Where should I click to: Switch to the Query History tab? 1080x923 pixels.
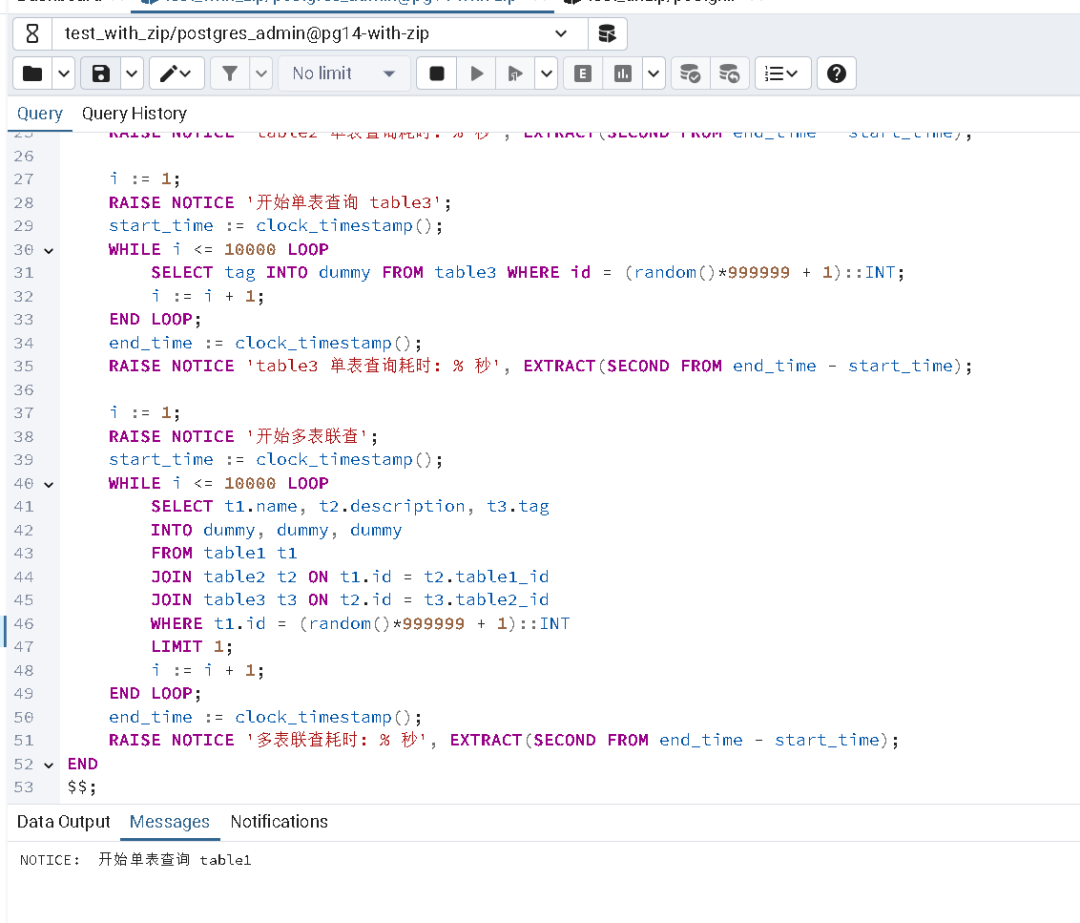[x=134, y=113]
